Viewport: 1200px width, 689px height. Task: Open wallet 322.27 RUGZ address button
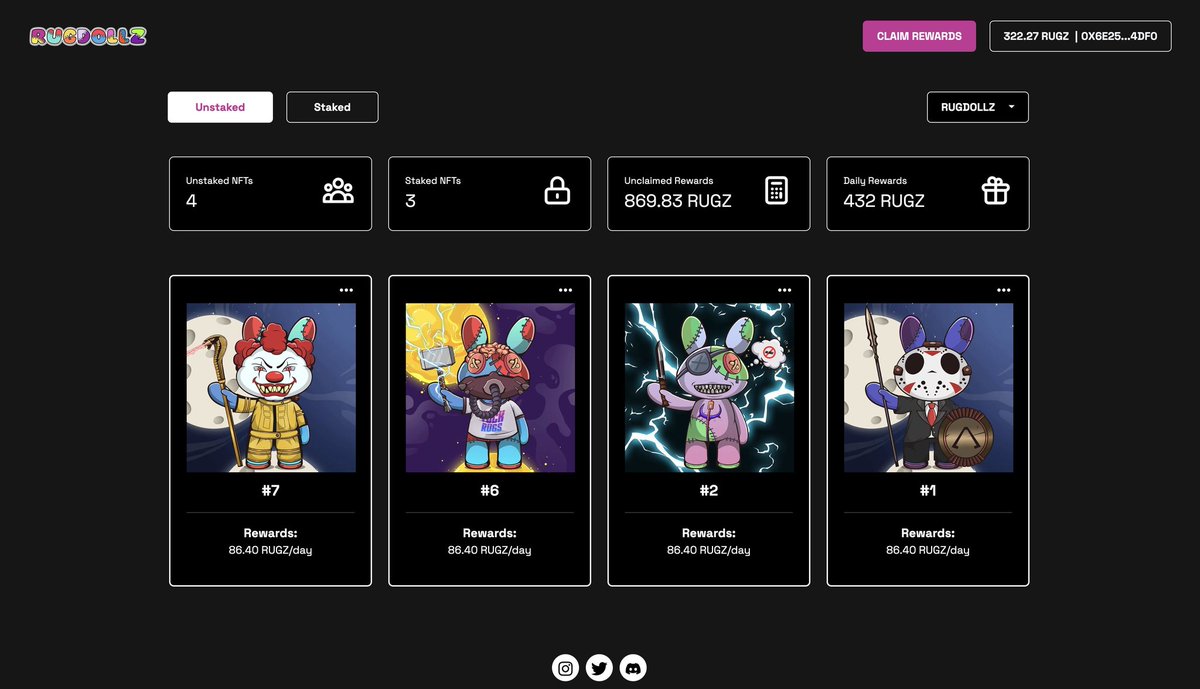point(1081,36)
